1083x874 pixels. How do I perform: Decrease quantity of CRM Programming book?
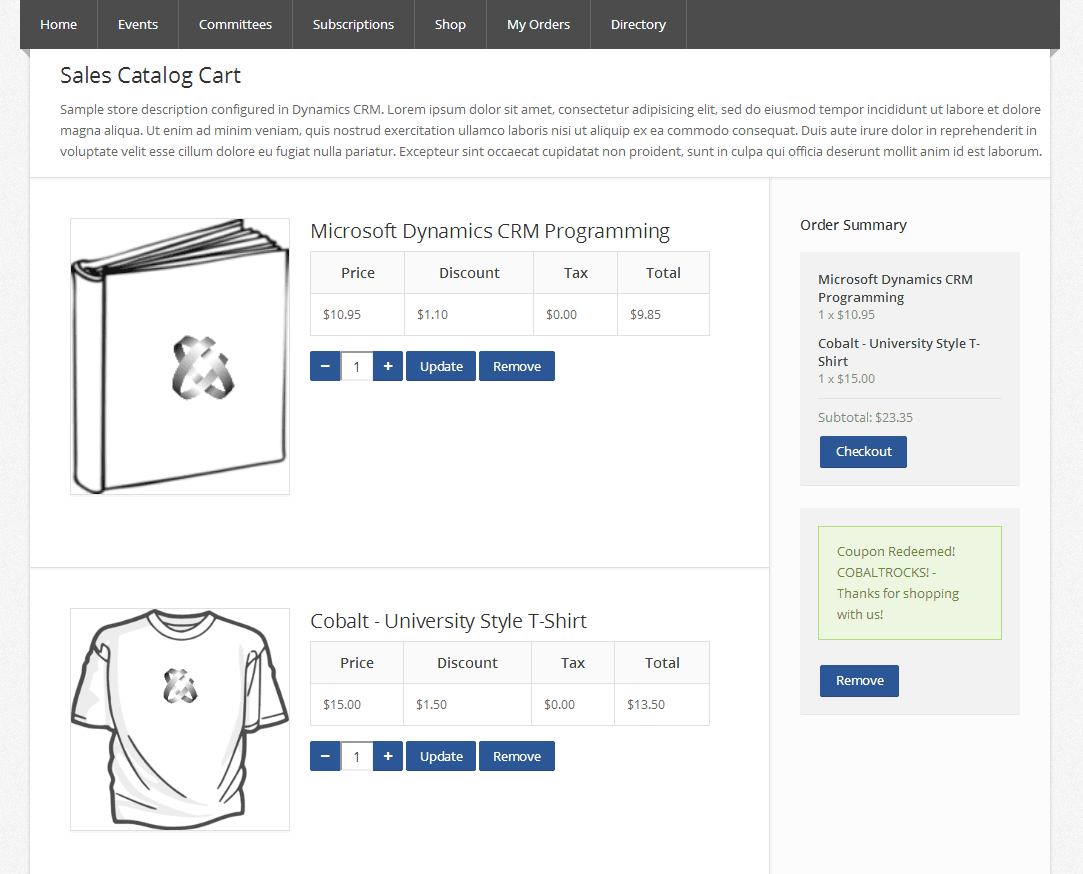325,366
